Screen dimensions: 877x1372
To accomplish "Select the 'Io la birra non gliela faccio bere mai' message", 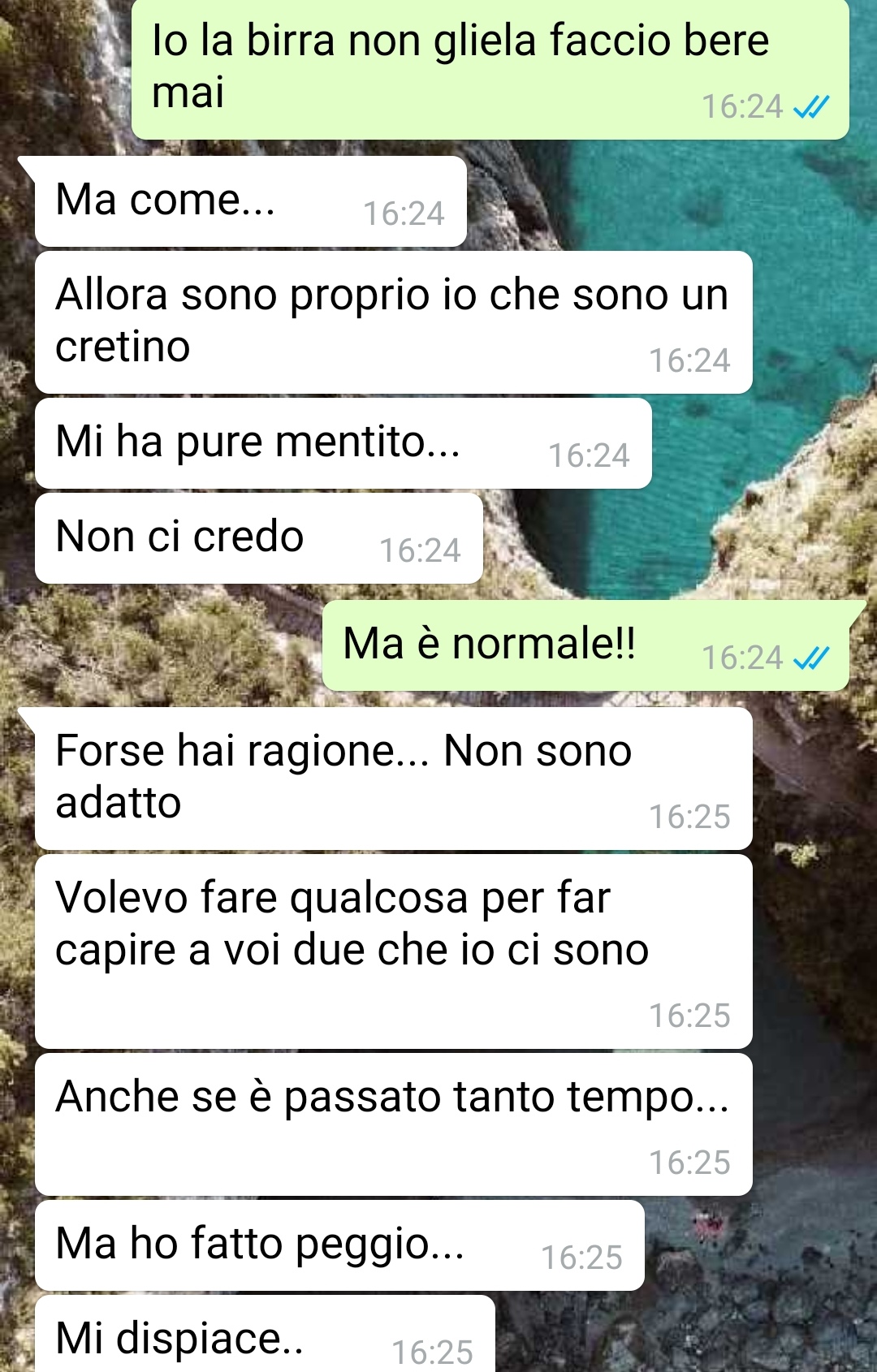I will pos(490,70).
